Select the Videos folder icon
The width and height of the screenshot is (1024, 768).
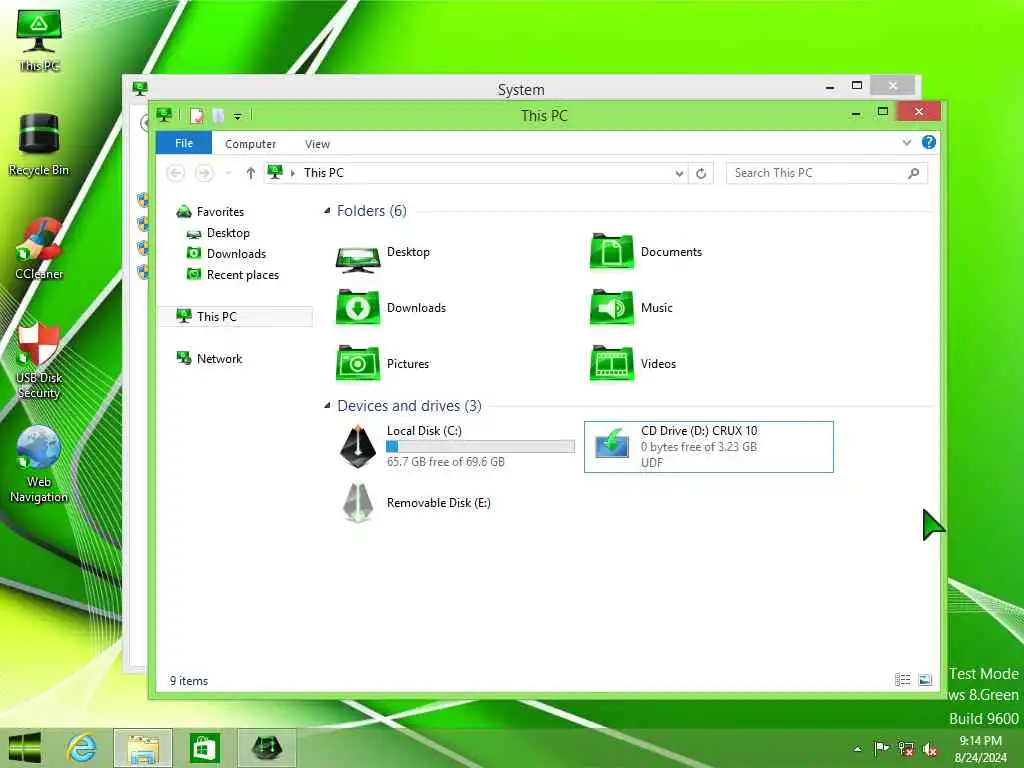click(612, 364)
